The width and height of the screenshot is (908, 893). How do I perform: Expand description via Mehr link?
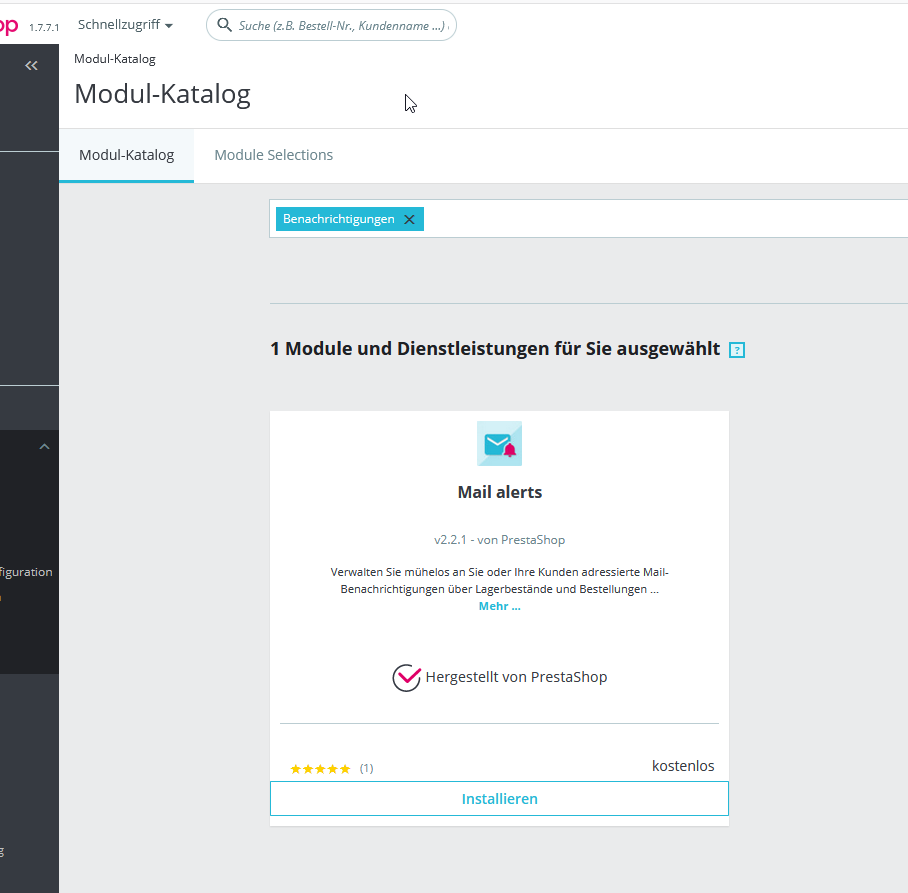click(x=499, y=606)
